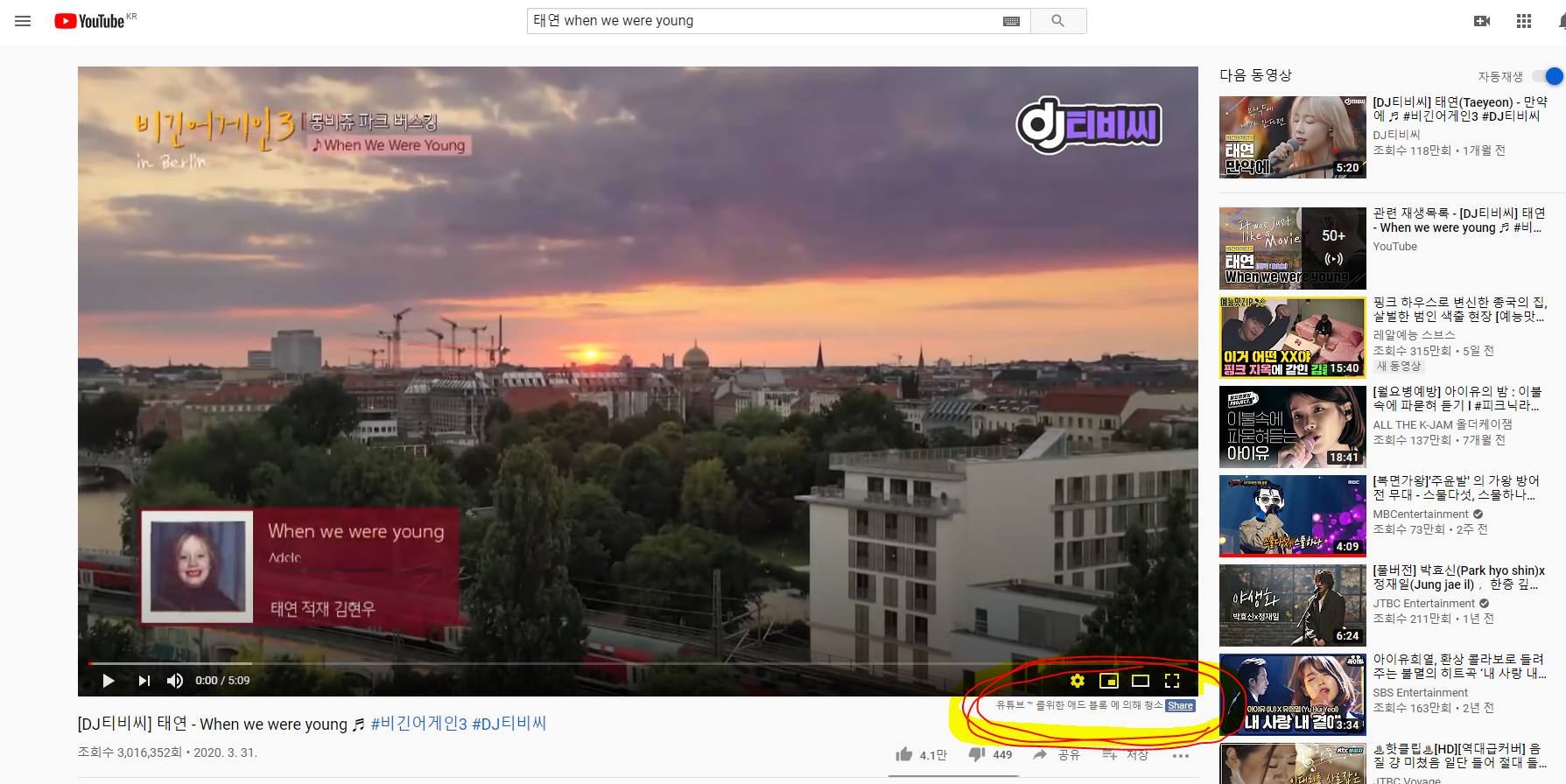Visit the SBS Entertainment channel

[1420, 693]
